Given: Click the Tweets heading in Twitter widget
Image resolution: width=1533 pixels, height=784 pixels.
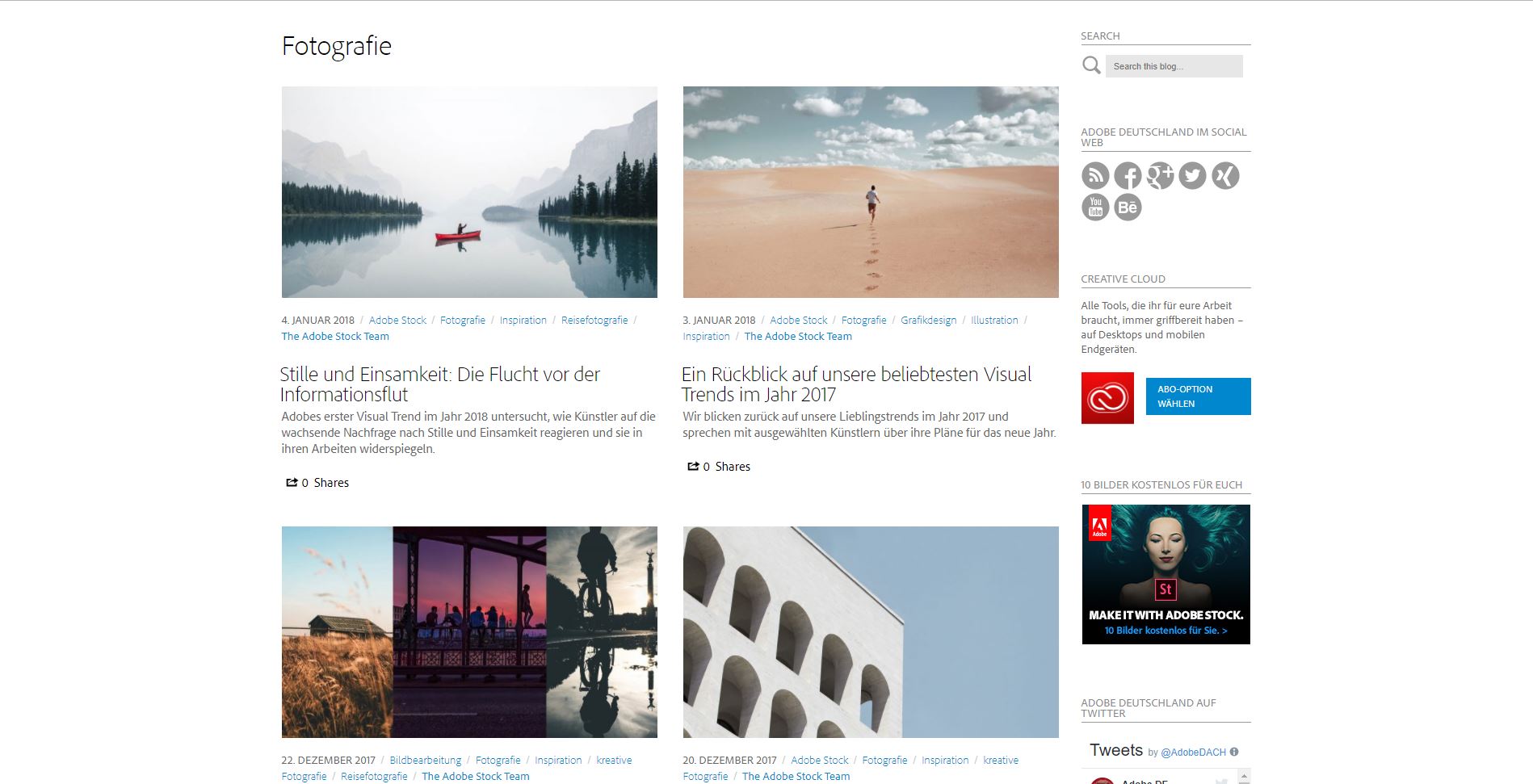Looking at the screenshot, I should [1116, 750].
